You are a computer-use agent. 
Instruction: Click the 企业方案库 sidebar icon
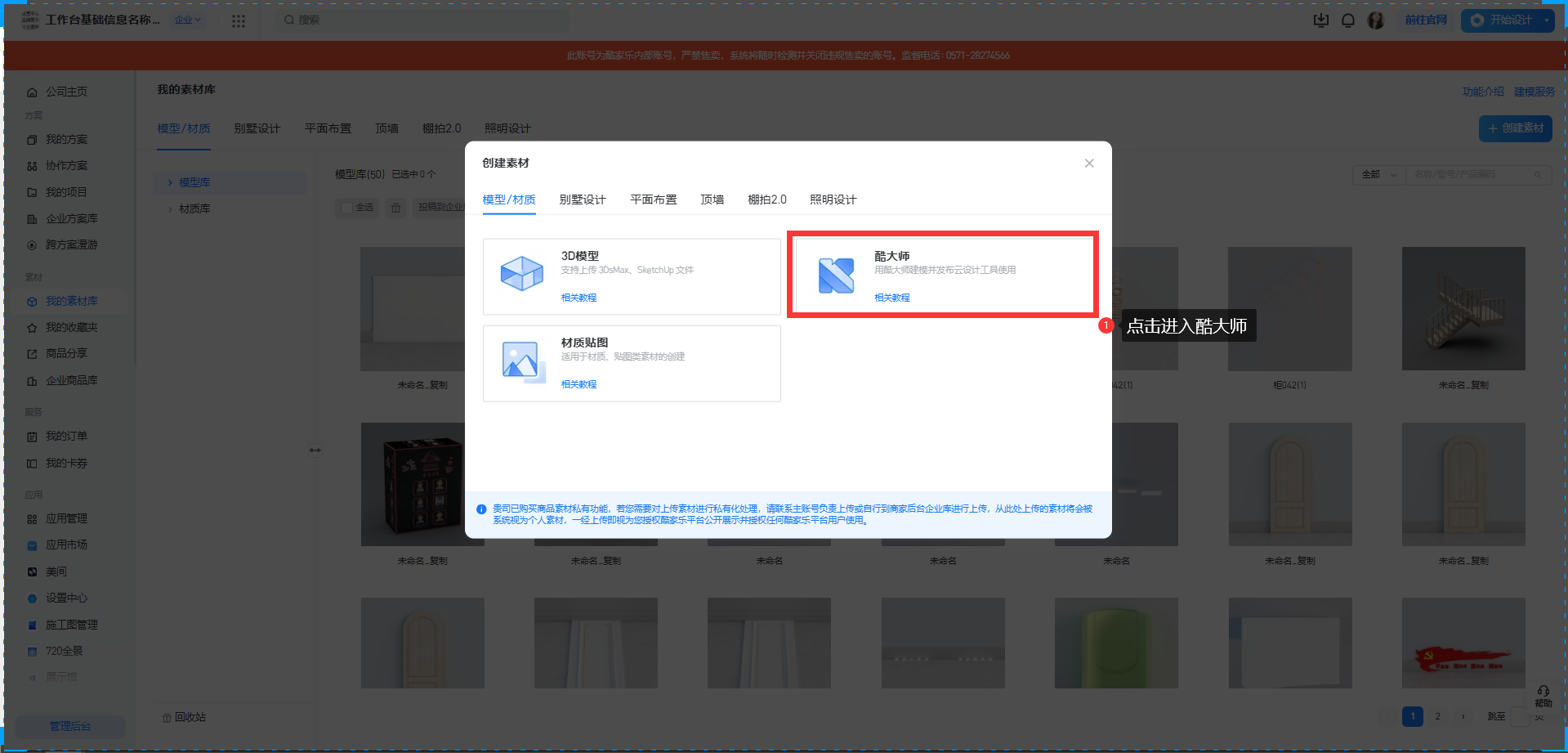[32, 219]
